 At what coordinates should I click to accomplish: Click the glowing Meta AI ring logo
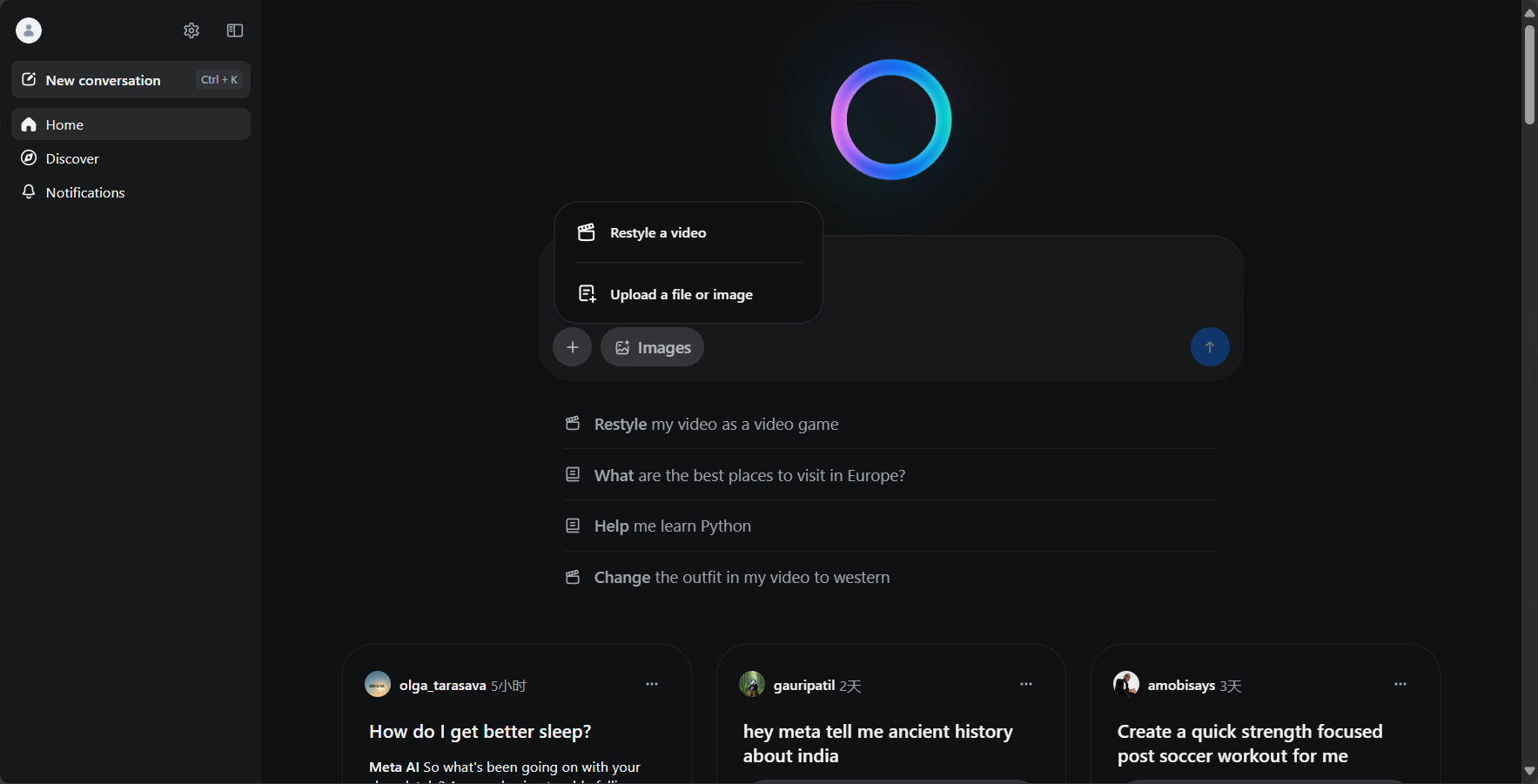(x=891, y=119)
